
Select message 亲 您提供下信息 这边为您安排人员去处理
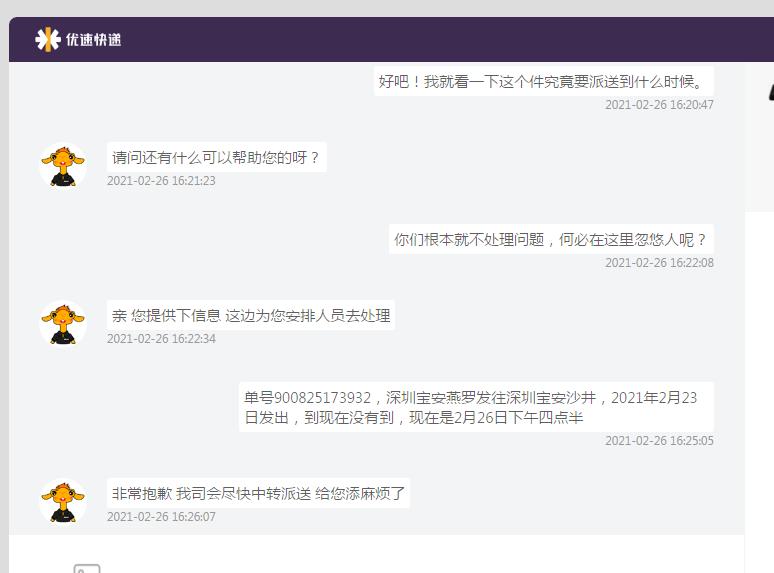coord(251,315)
